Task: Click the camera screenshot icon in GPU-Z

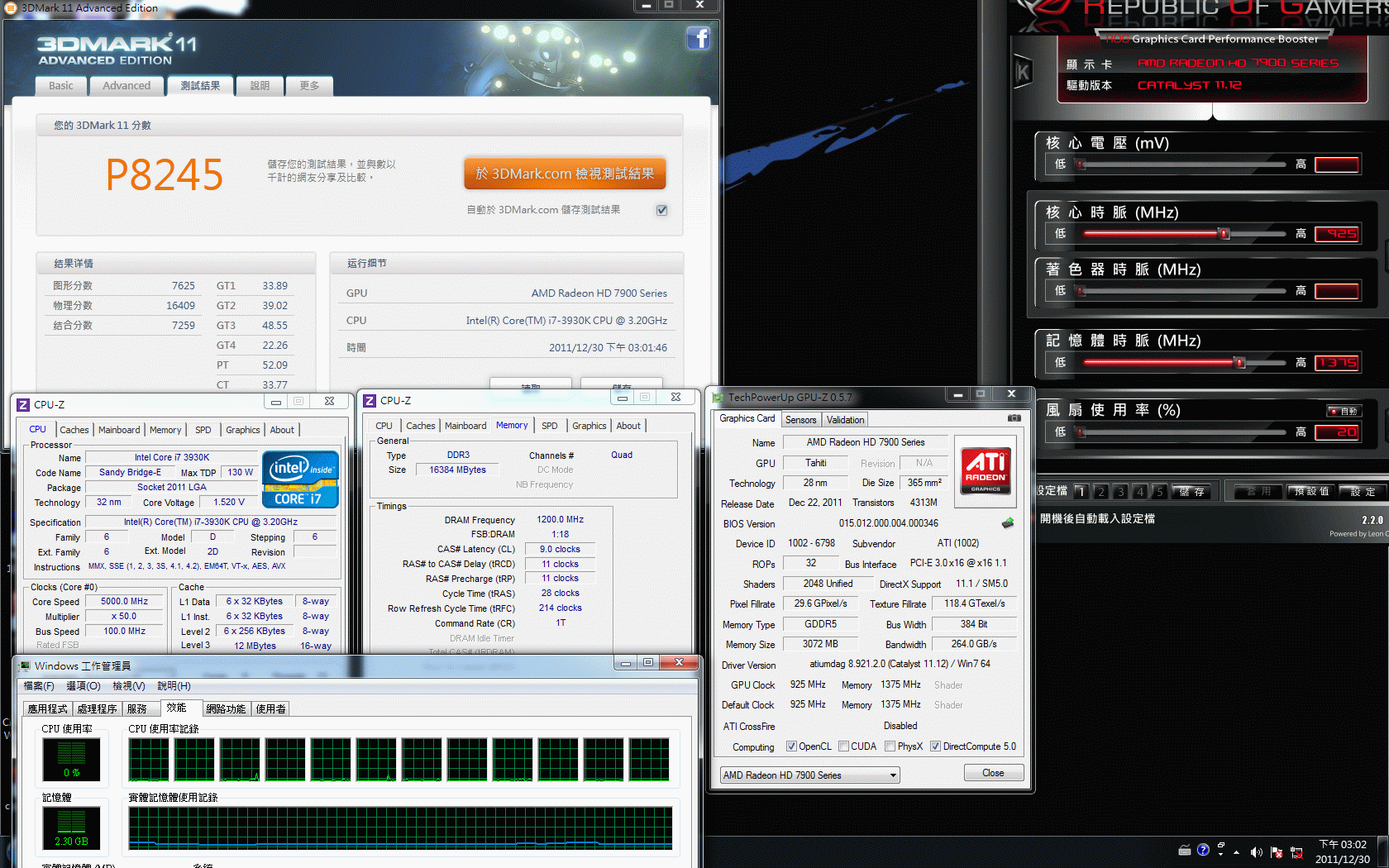Action: [x=1014, y=418]
